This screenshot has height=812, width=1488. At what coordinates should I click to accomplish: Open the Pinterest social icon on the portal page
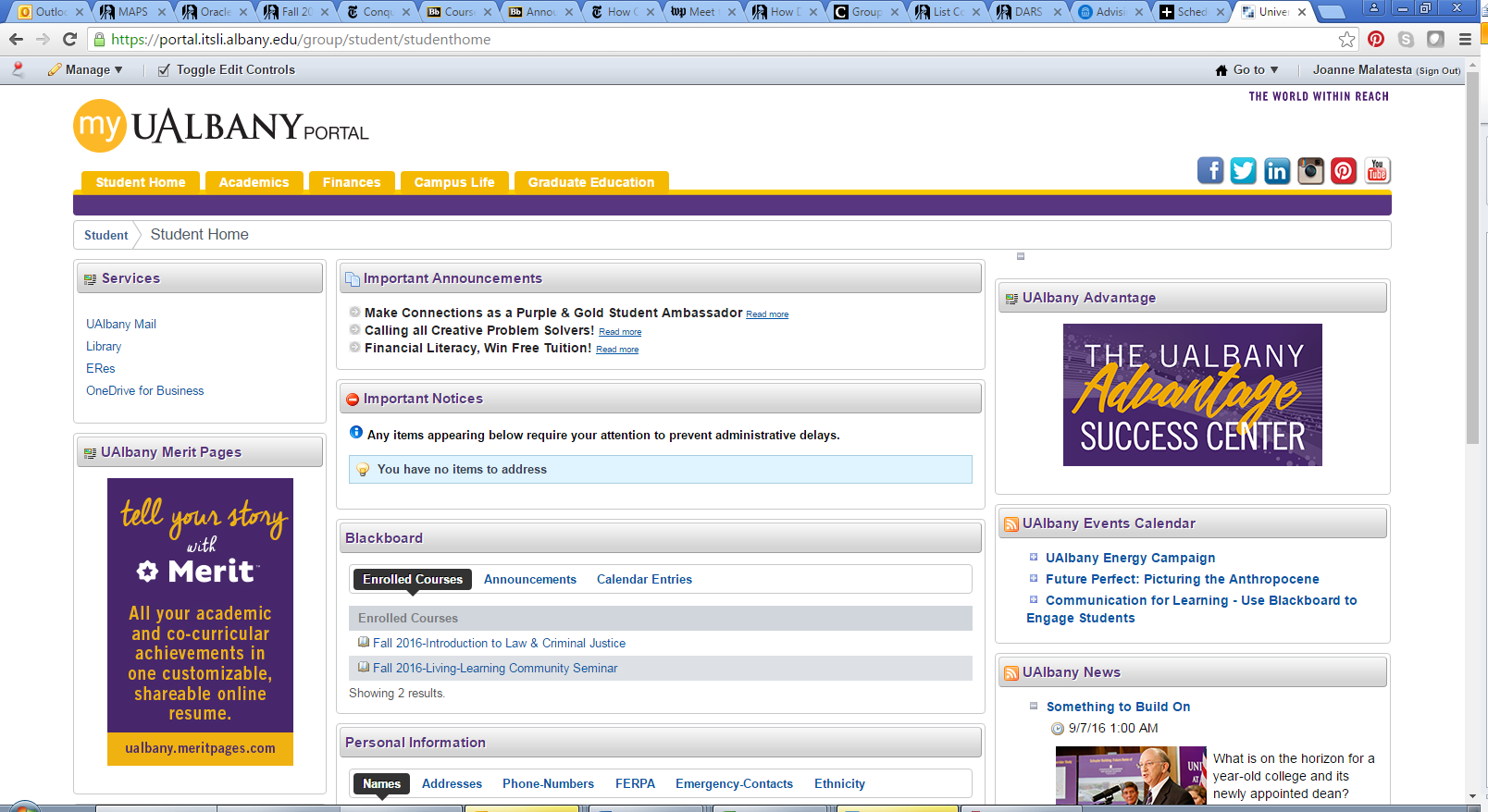pyautogui.click(x=1344, y=170)
